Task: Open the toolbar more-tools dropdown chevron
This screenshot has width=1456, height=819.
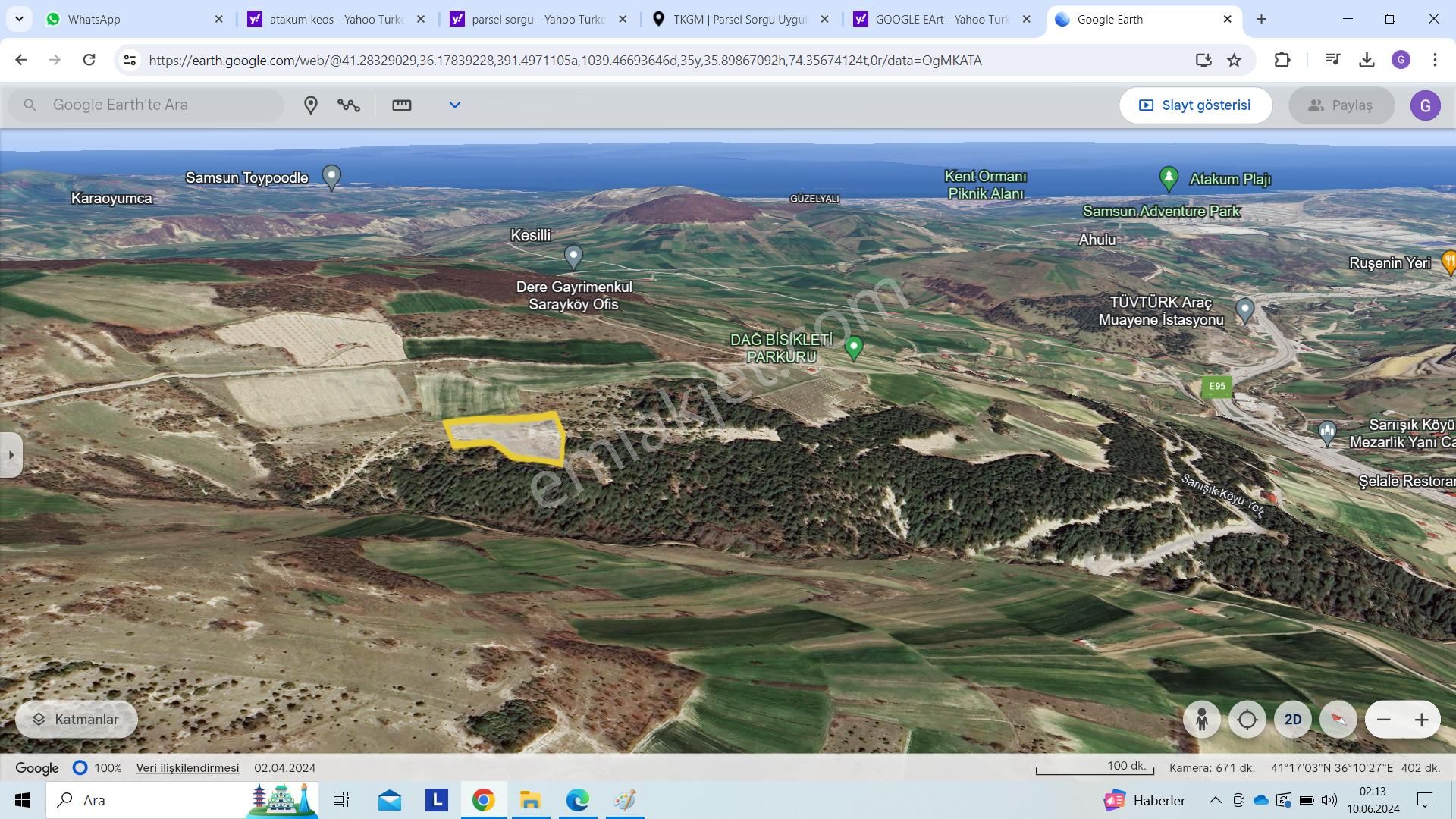Action: point(455,105)
